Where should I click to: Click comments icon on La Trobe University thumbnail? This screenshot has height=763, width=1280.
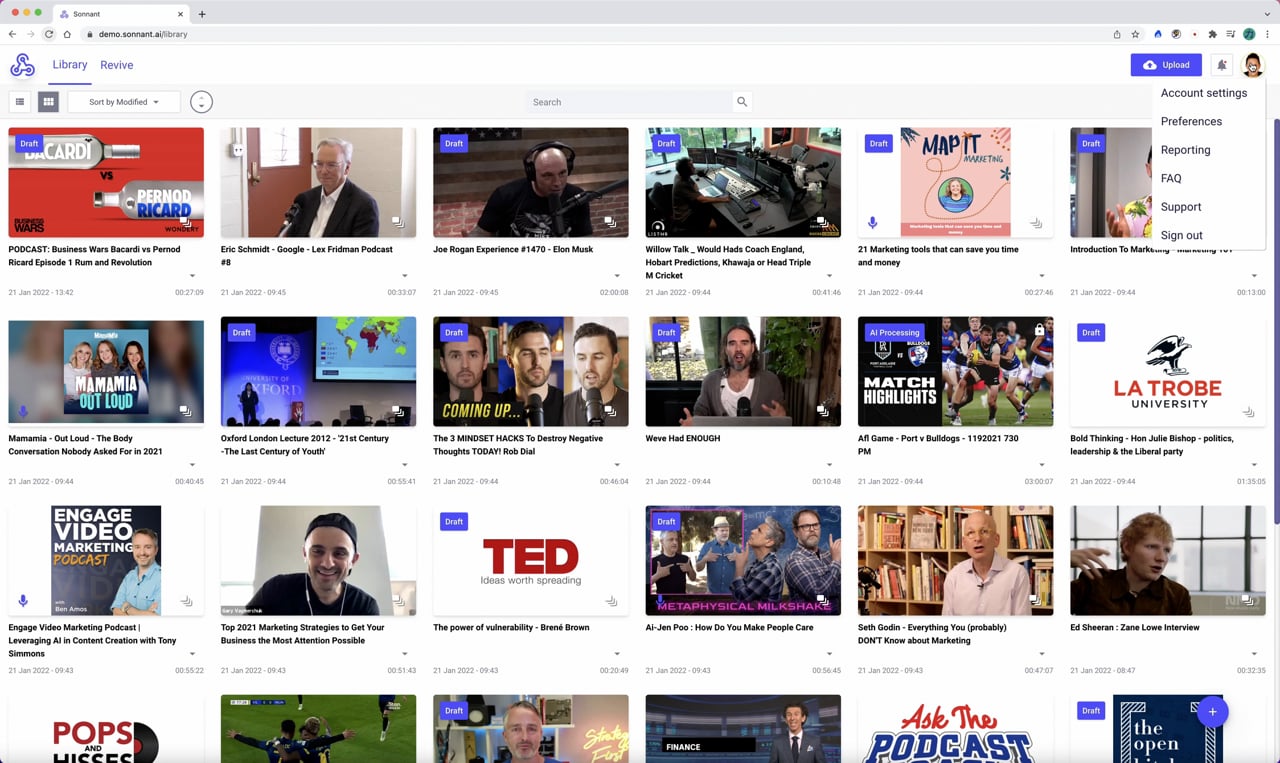coord(1248,411)
